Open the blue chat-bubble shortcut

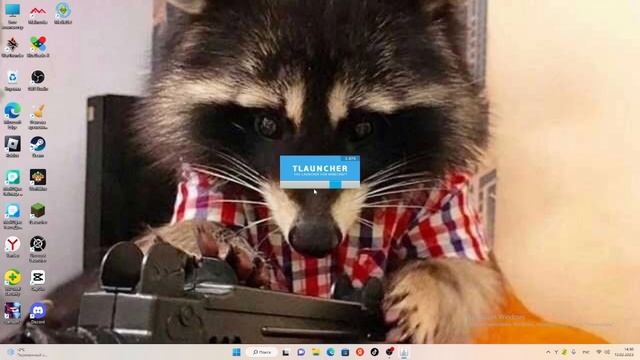coord(12,216)
